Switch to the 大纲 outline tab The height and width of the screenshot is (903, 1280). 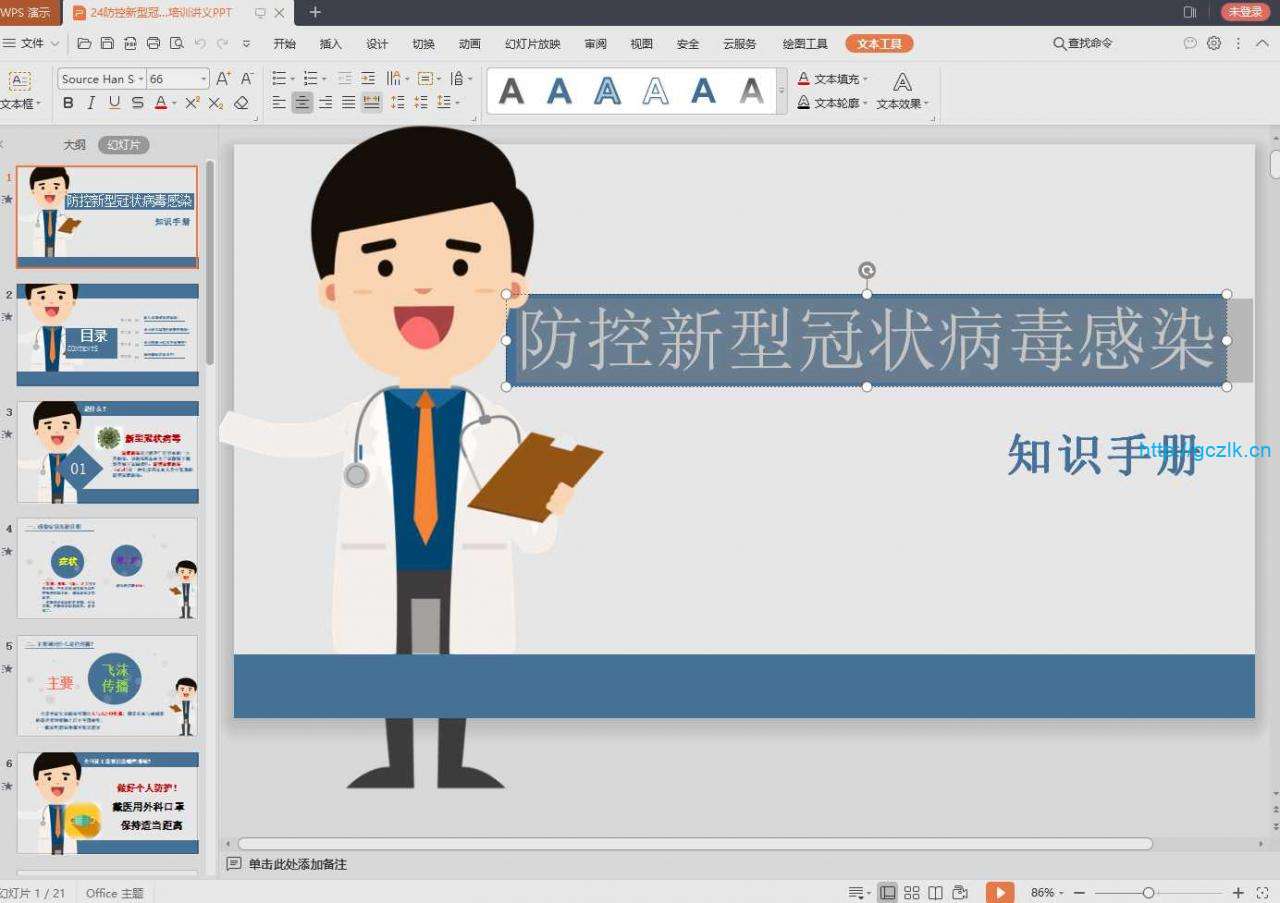click(75, 145)
